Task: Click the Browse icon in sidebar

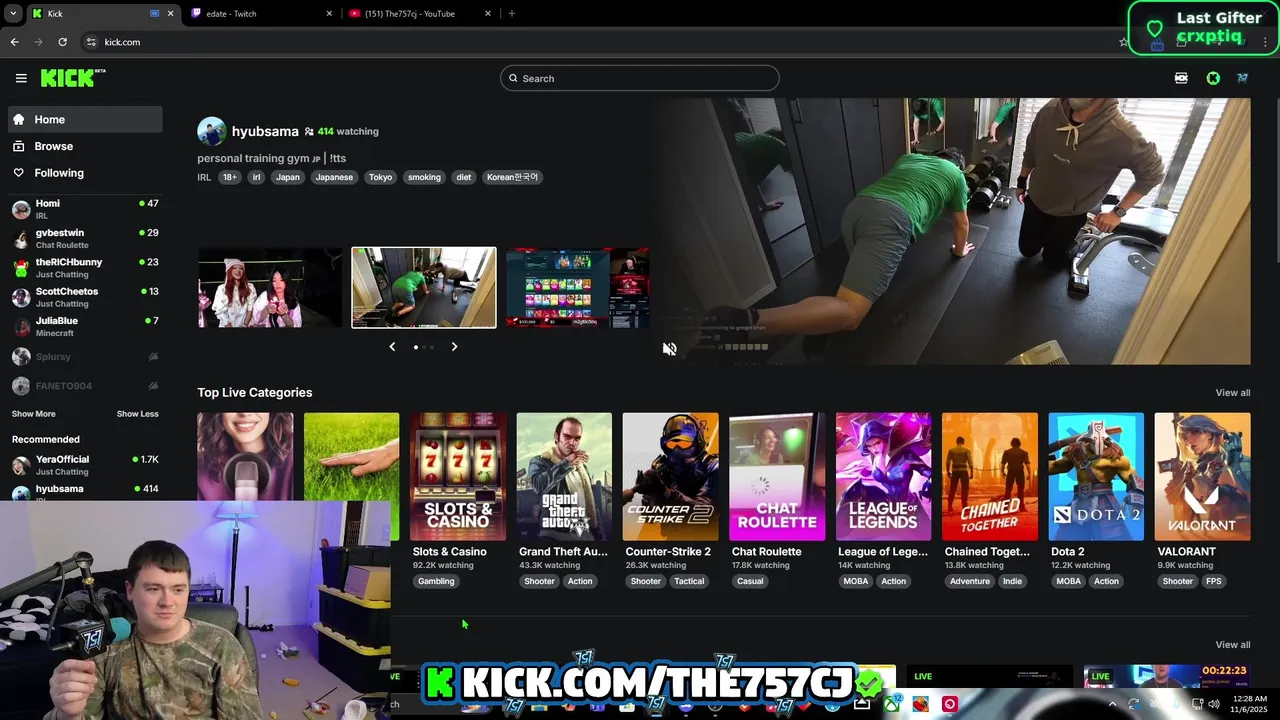Action: pyautogui.click(x=19, y=146)
